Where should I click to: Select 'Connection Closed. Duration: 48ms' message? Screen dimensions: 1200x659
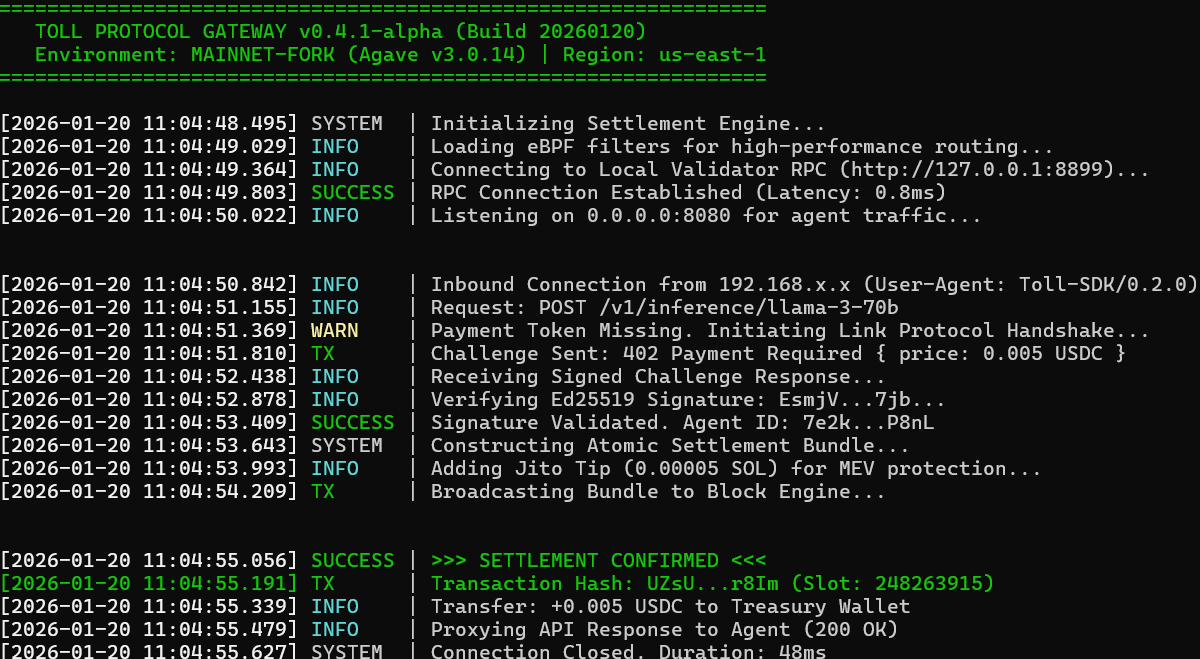[628, 651]
